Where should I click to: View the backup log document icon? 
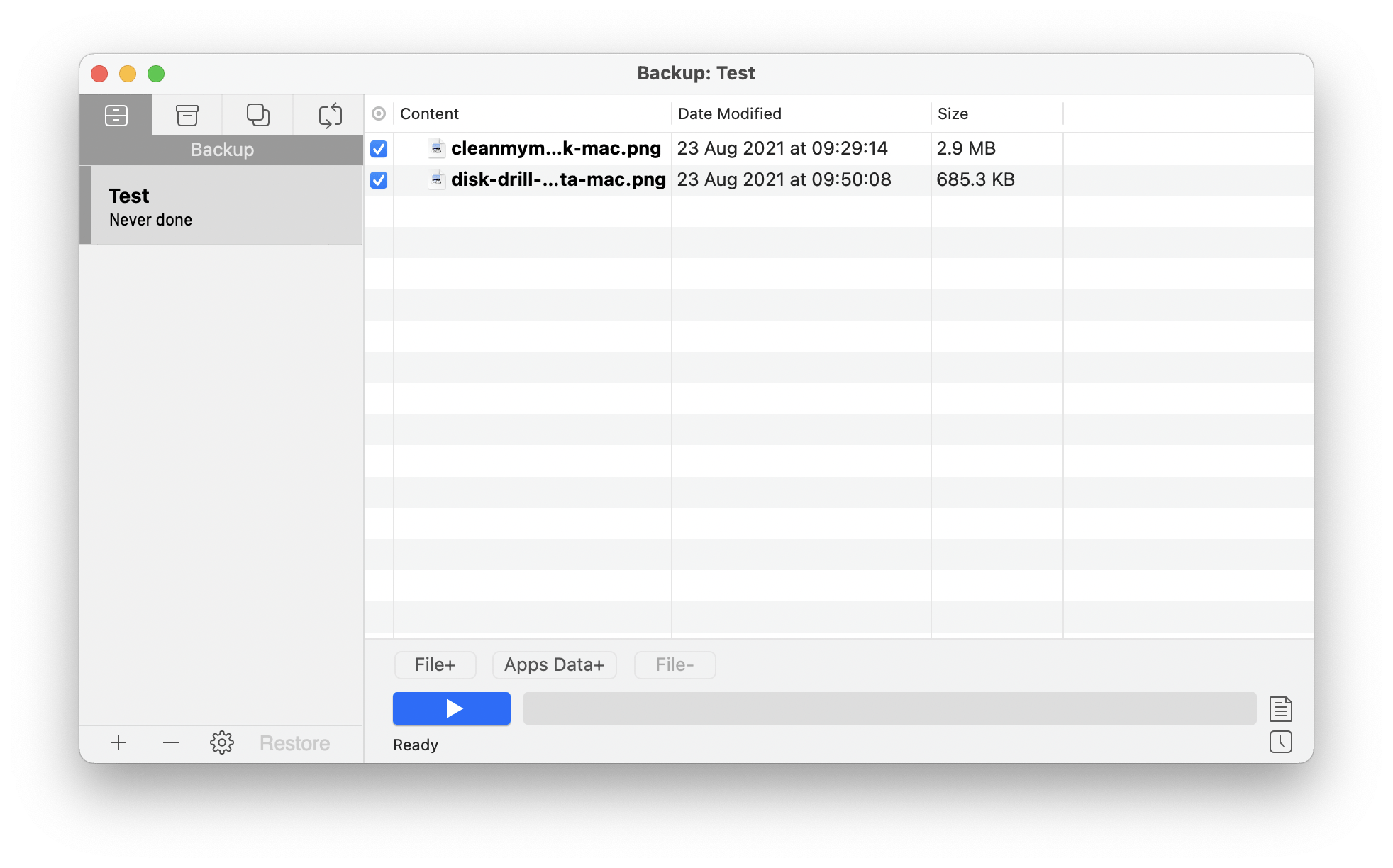click(1281, 708)
